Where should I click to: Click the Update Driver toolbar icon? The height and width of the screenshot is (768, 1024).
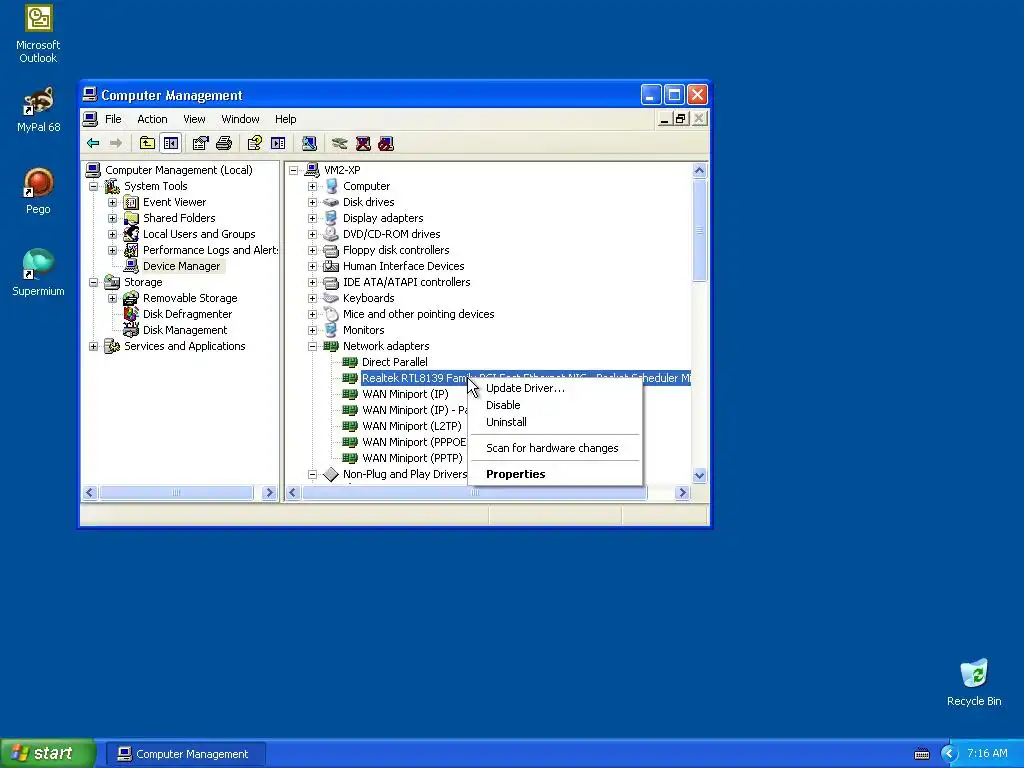click(x=340, y=143)
